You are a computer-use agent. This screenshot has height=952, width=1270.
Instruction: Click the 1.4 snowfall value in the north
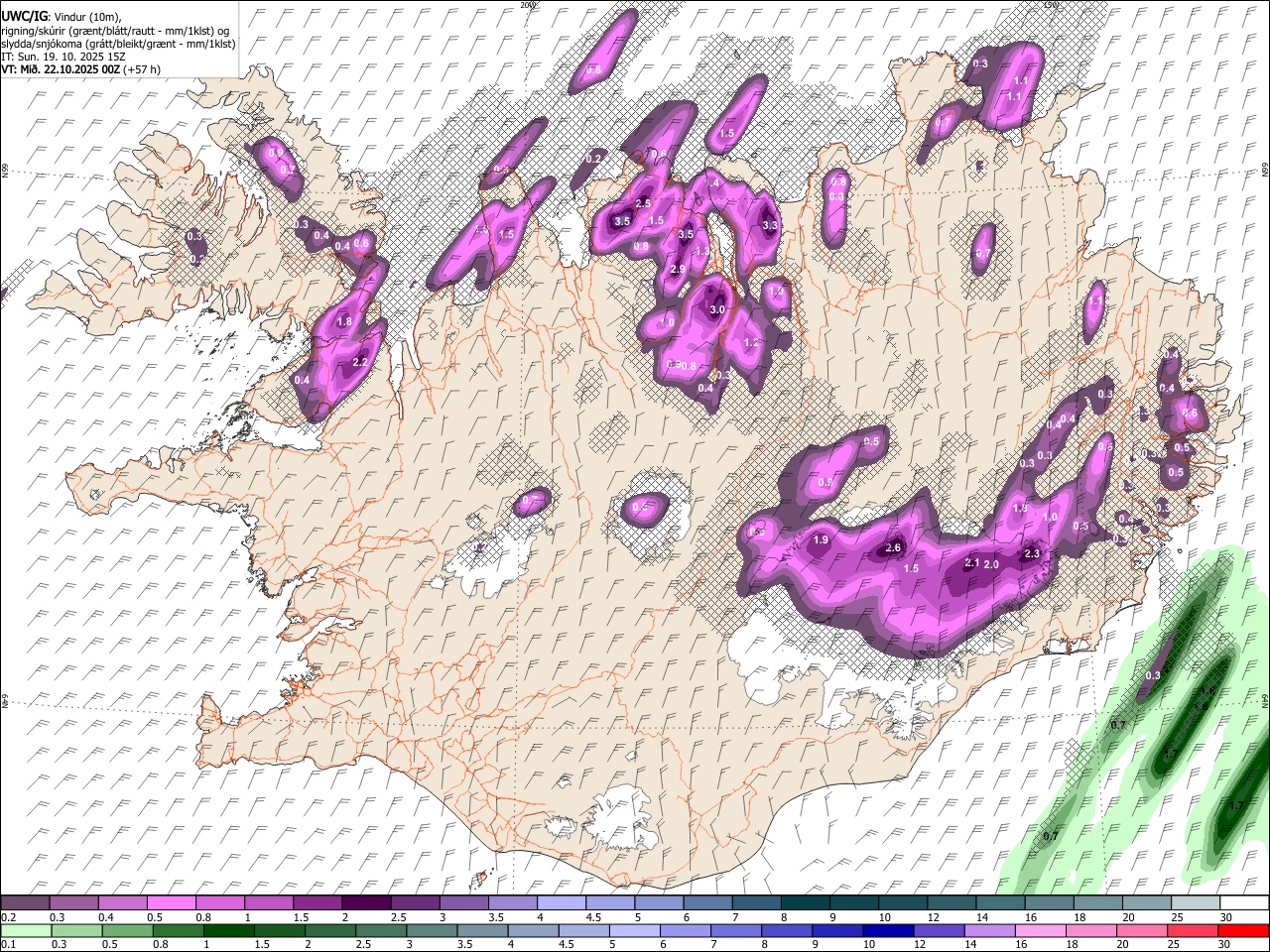[711, 183]
